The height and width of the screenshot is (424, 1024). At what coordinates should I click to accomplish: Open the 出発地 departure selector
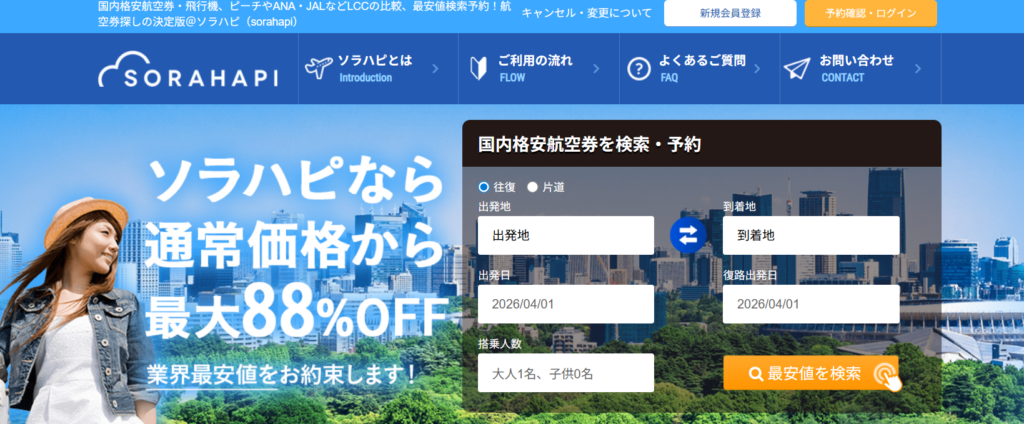[566, 235]
